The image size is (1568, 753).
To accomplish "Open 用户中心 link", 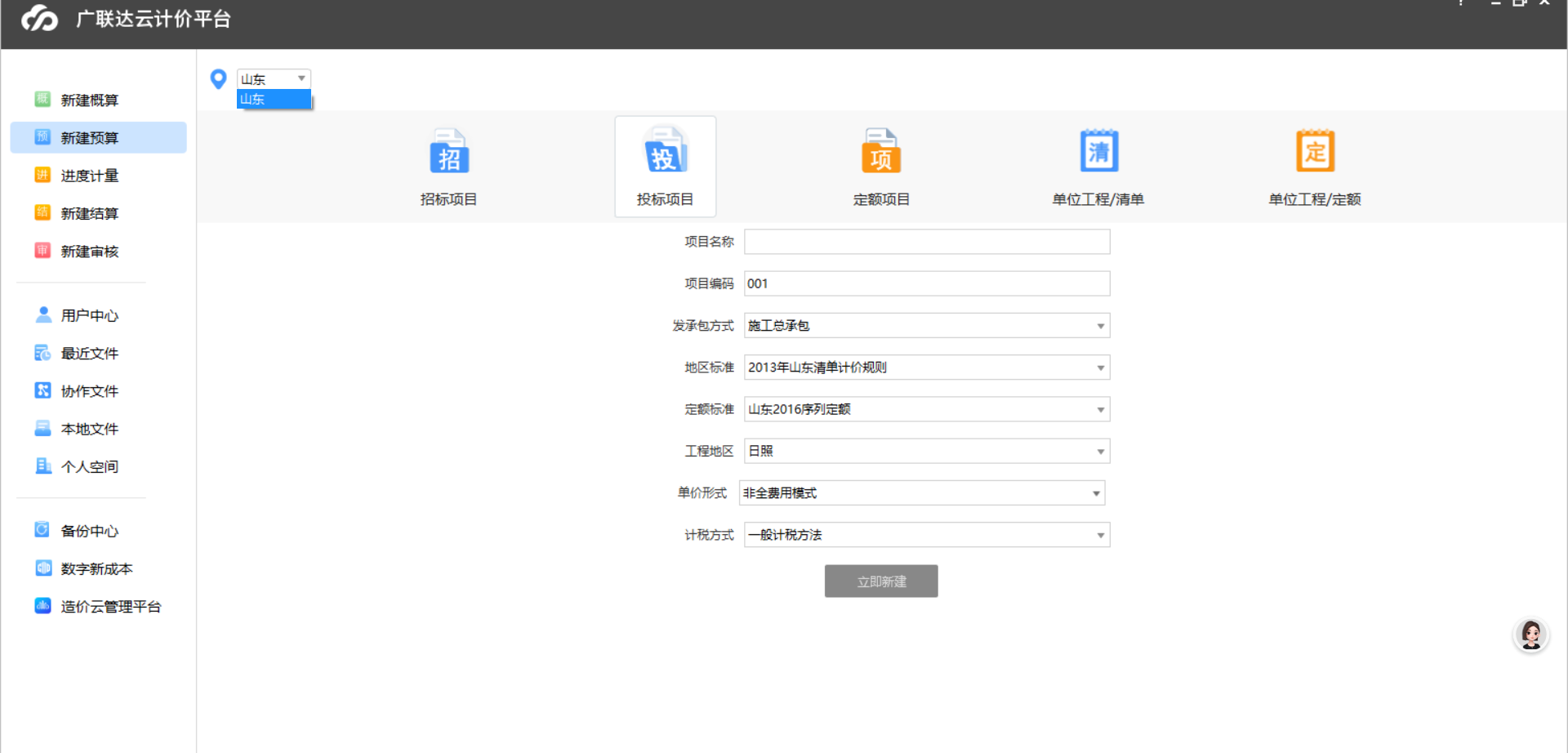I will click(x=89, y=315).
